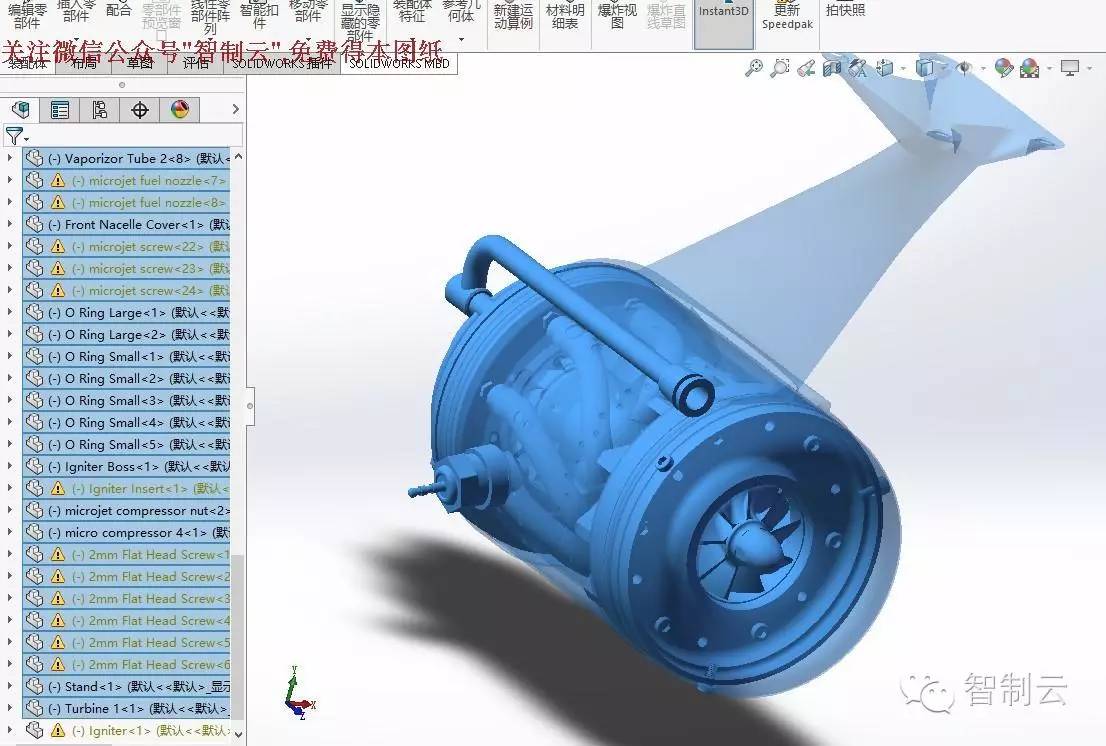Expand the O Ring Large<1> node
1106x746 pixels.
[9, 312]
